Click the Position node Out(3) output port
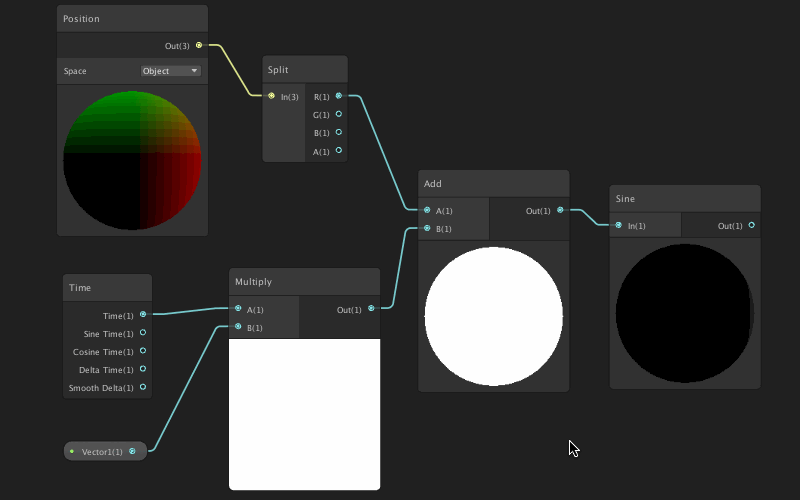This screenshot has height=500, width=800. tap(199, 45)
